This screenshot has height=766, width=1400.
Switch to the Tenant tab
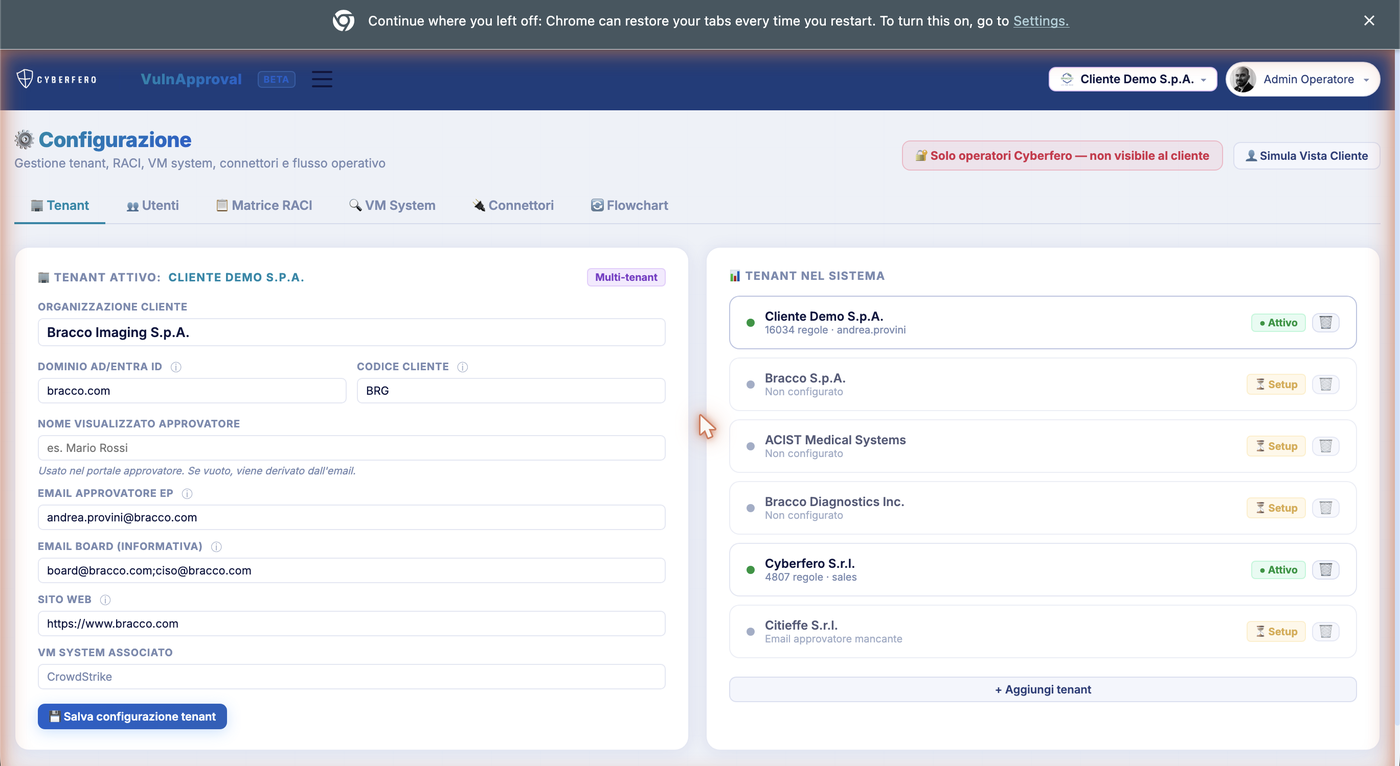click(x=60, y=205)
